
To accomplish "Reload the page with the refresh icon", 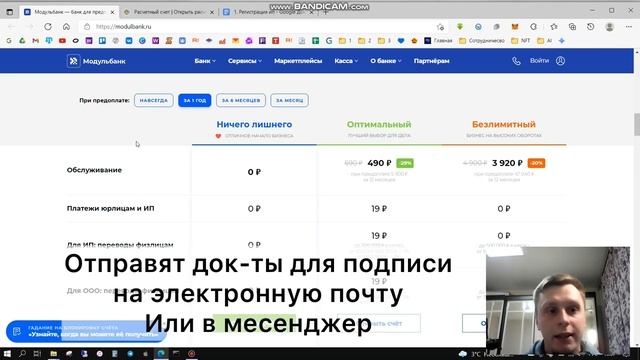I will pos(48,27).
